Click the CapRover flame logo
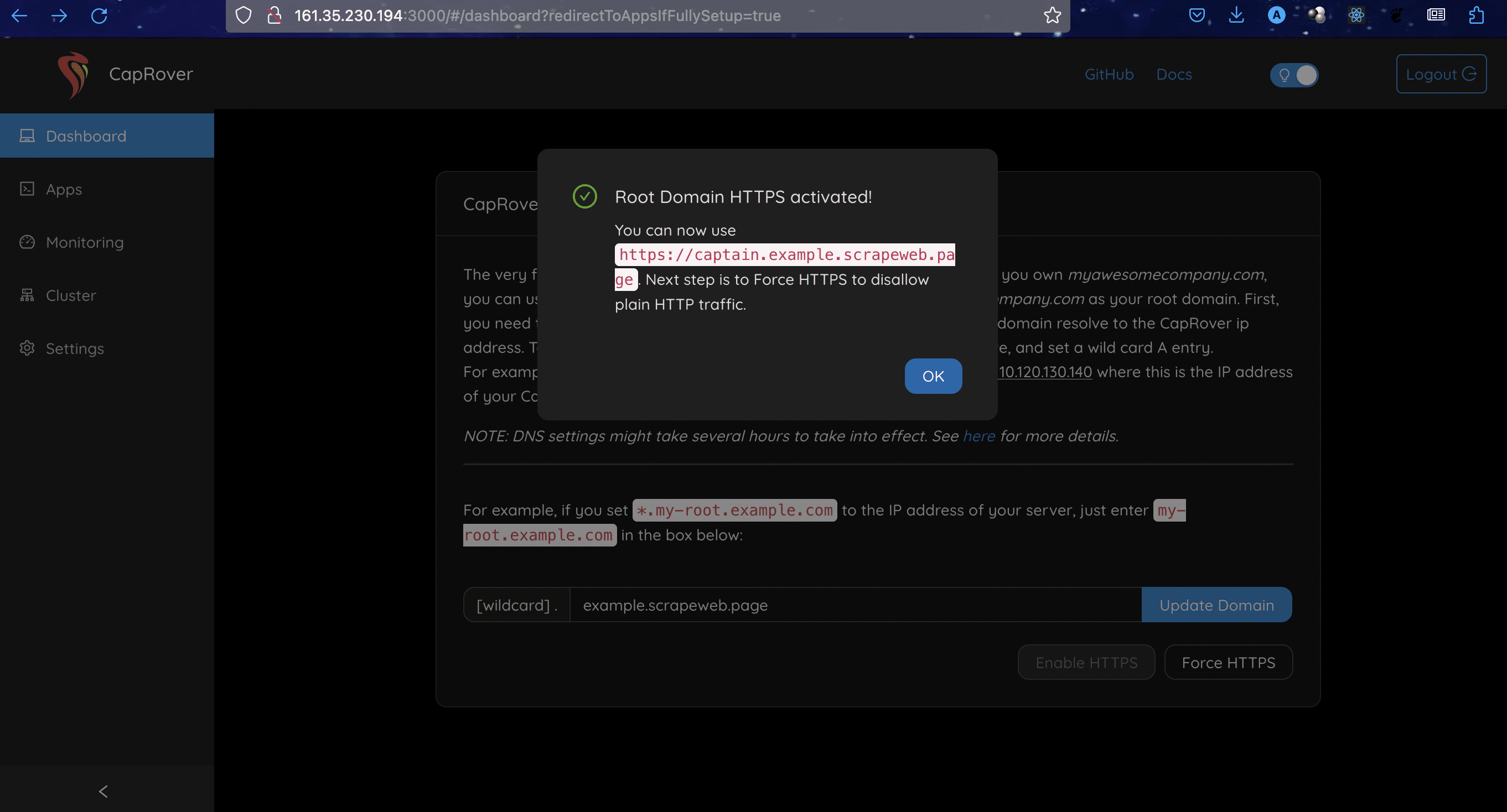Image resolution: width=1507 pixels, height=812 pixels. coord(72,75)
